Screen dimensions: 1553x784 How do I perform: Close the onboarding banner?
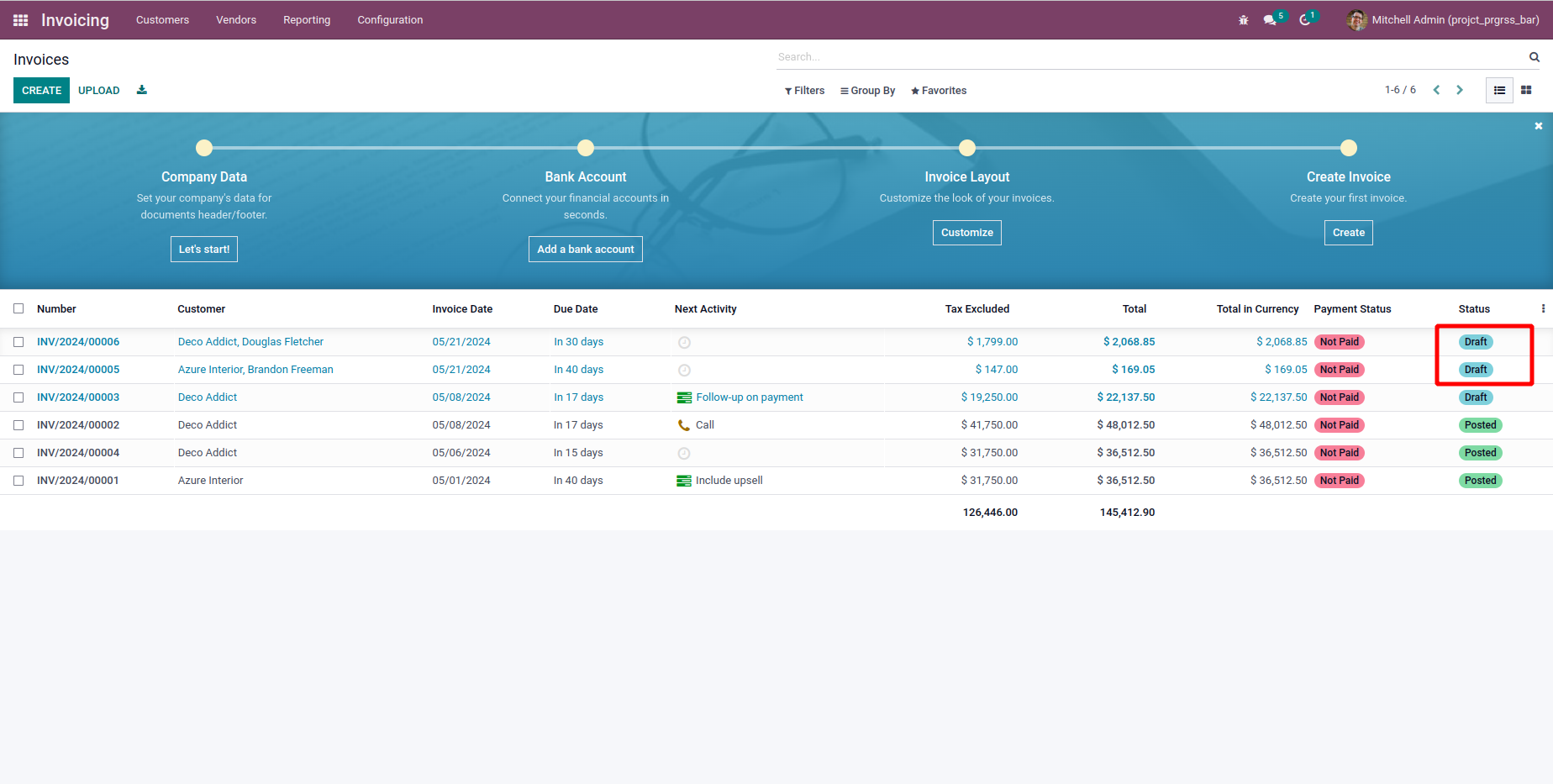(x=1538, y=126)
